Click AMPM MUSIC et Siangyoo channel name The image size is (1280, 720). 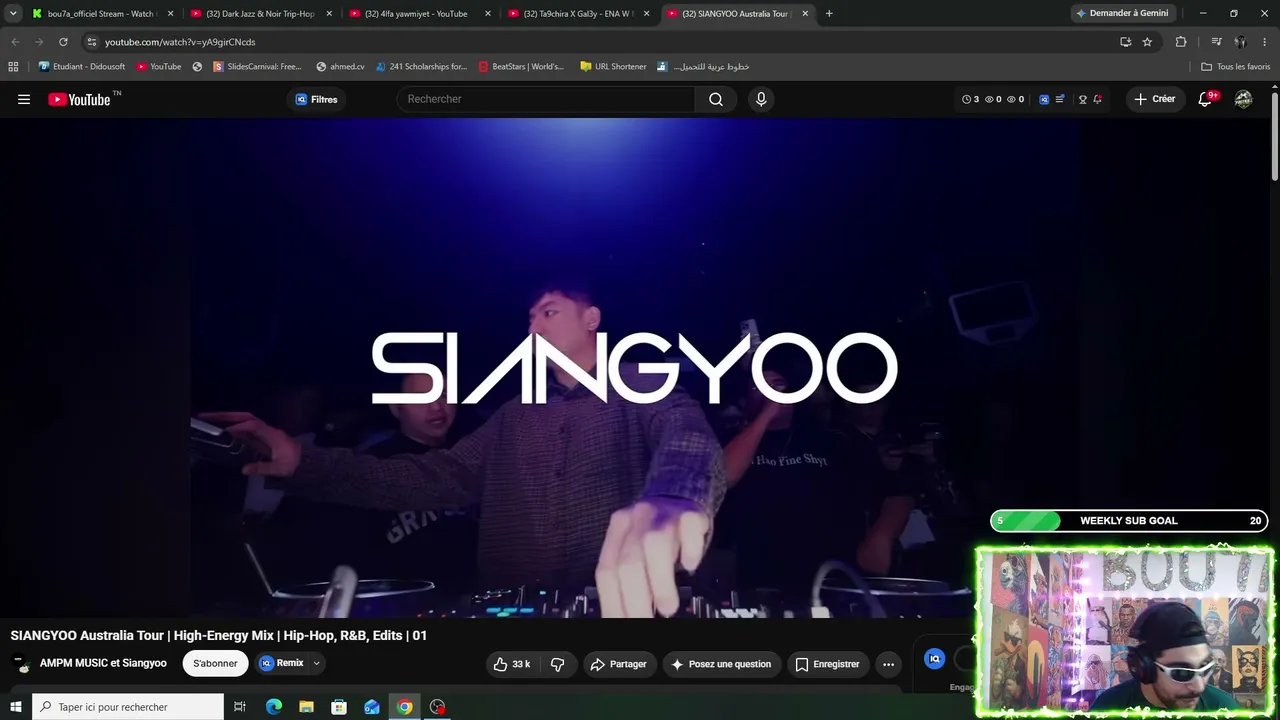(103, 663)
